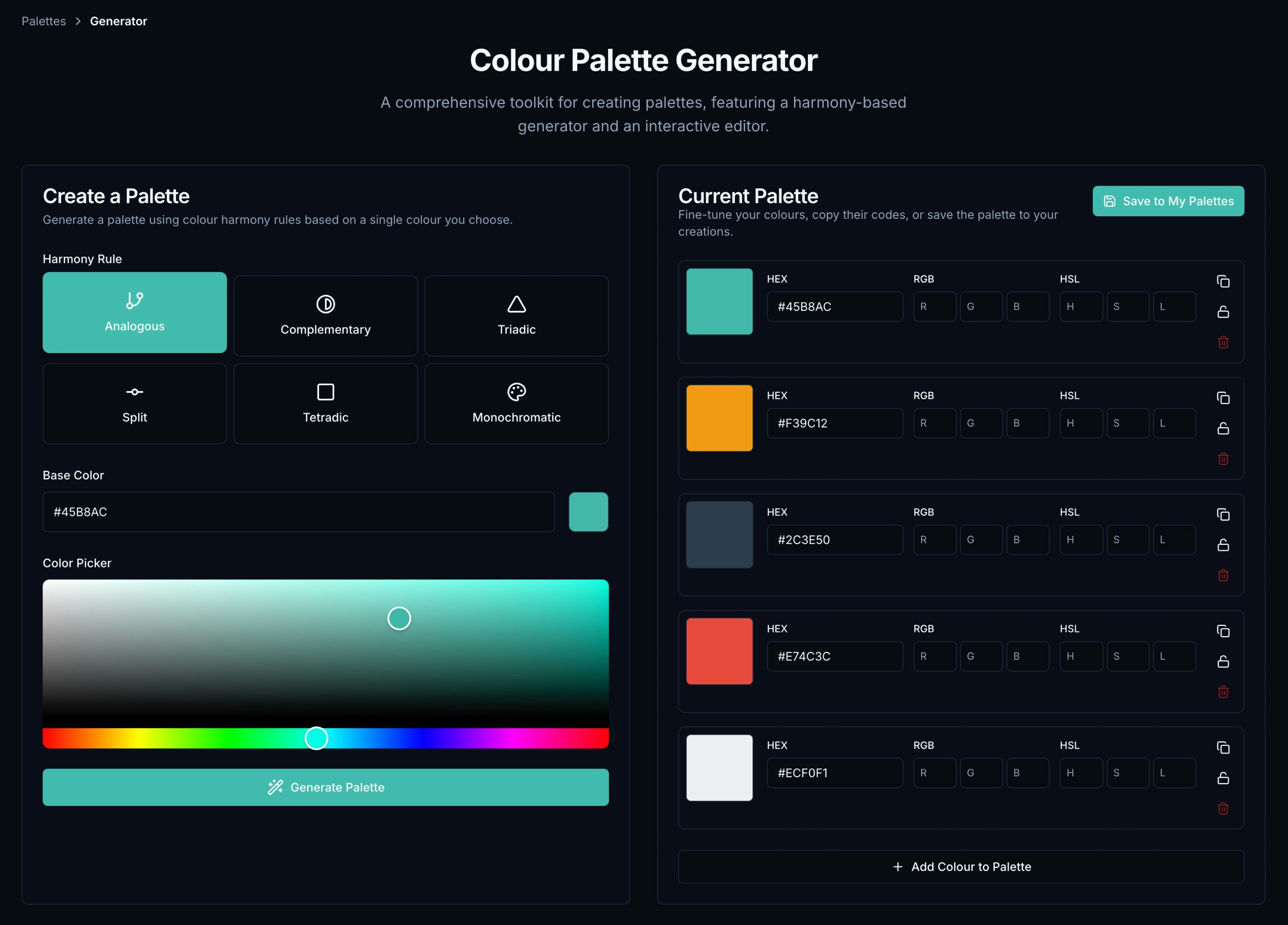
Task: Click the hue slider handle
Action: [x=316, y=738]
